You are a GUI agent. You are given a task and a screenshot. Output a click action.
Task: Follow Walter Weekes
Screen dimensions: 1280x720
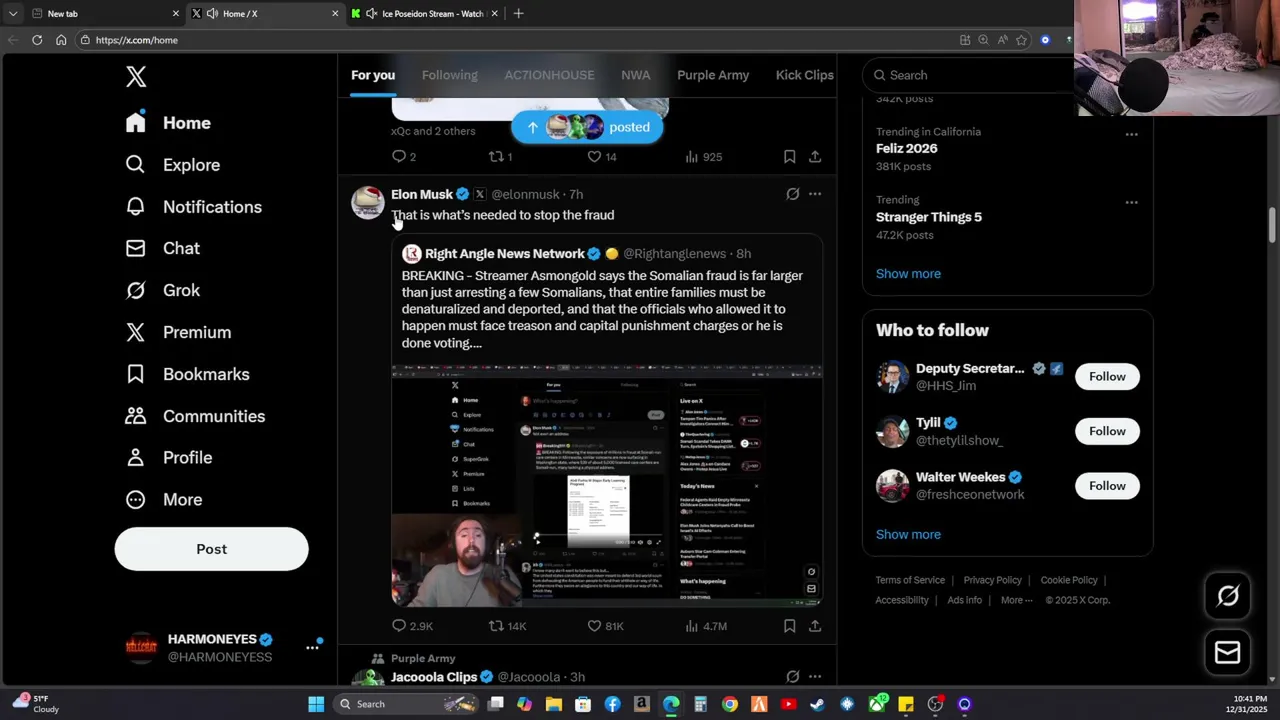point(1107,486)
